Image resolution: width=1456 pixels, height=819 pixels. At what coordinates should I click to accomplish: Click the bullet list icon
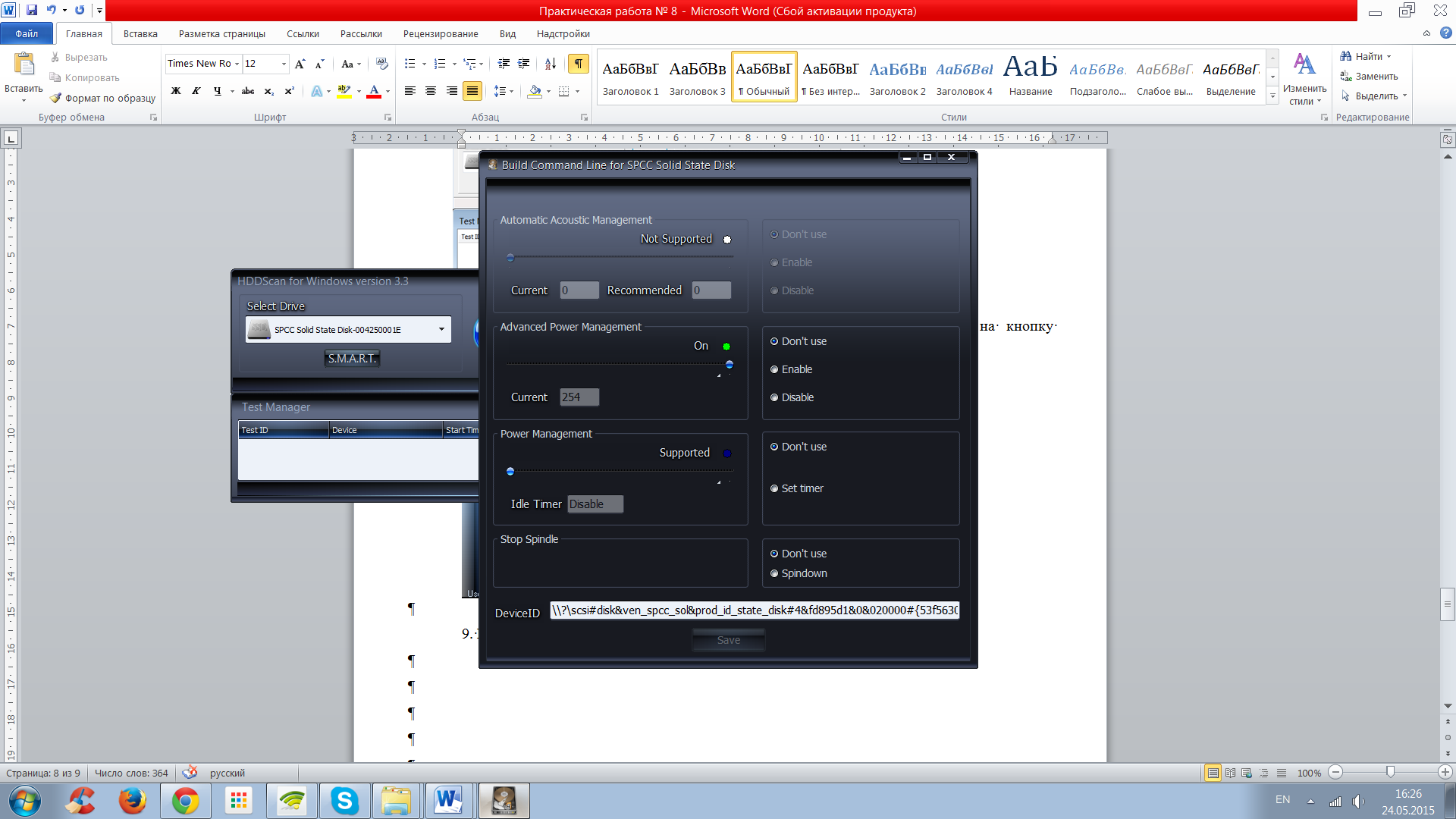410,64
